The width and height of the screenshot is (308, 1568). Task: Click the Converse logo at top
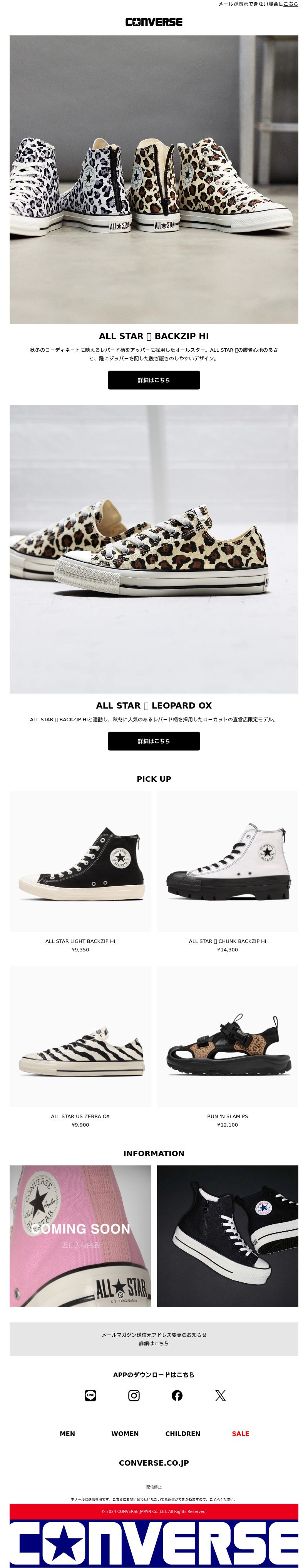point(154,22)
